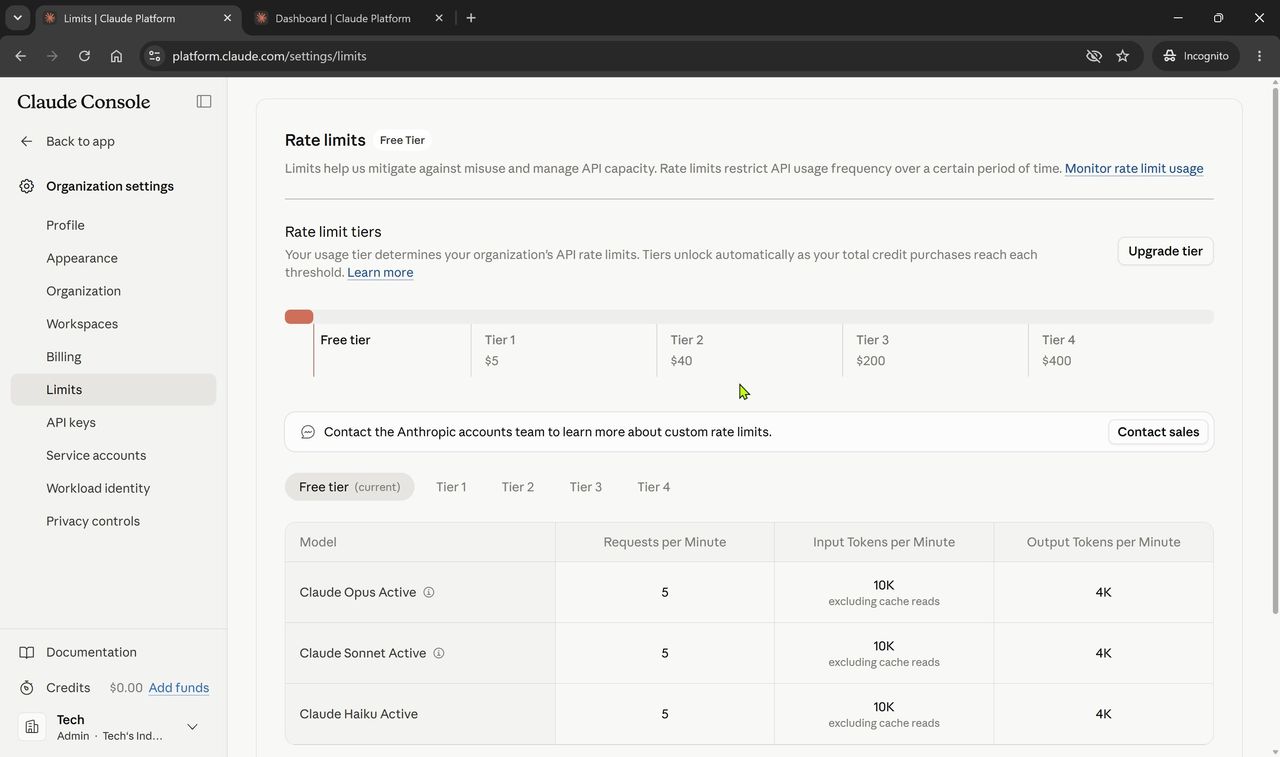Select the Tier 3 rate limits tab
Viewport: 1280px width, 757px height.
click(586, 487)
